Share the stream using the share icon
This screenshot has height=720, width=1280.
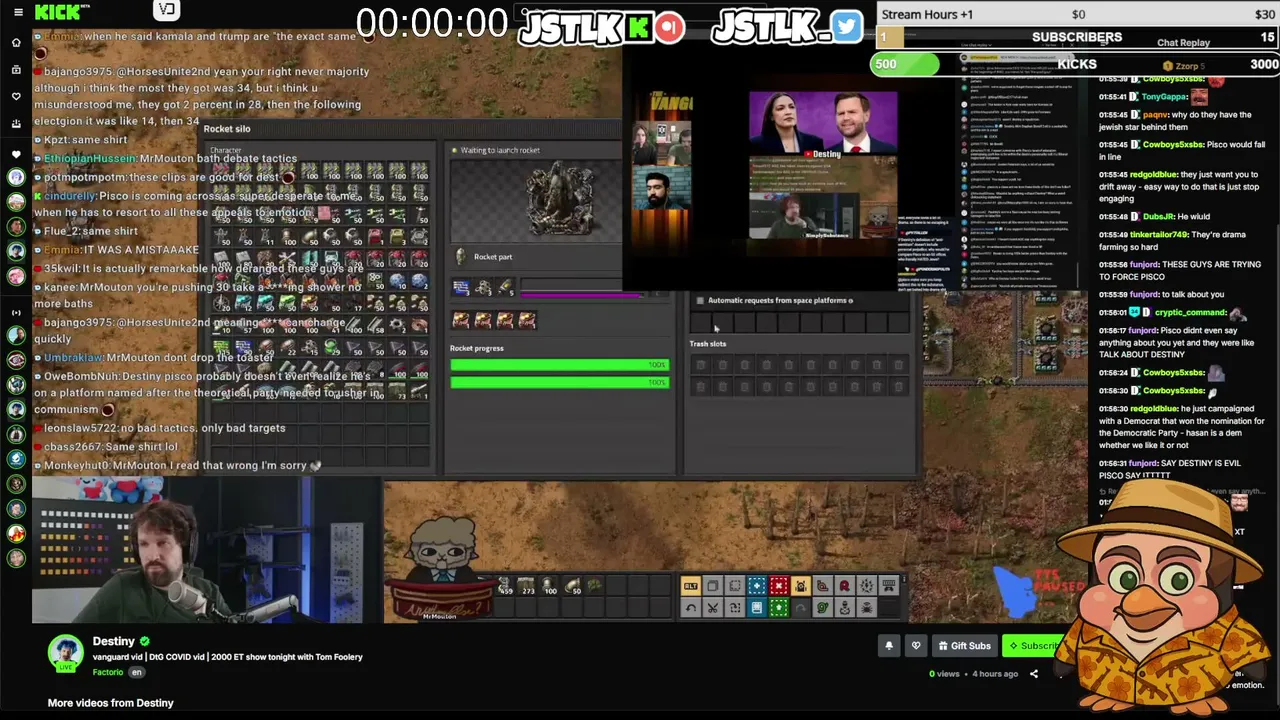pyautogui.click(x=1034, y=674)
